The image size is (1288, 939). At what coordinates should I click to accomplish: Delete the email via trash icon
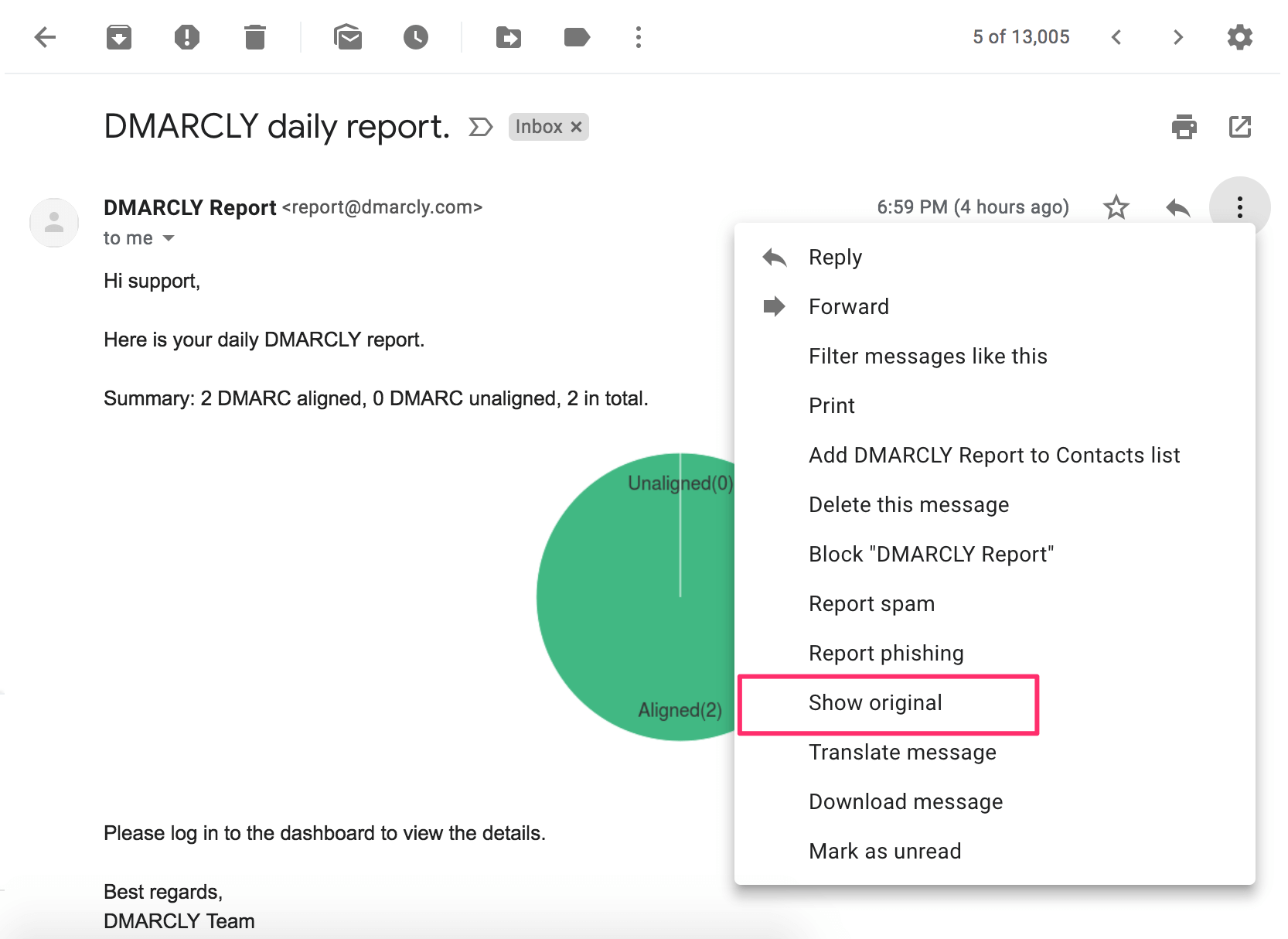(x=255, y=36)
